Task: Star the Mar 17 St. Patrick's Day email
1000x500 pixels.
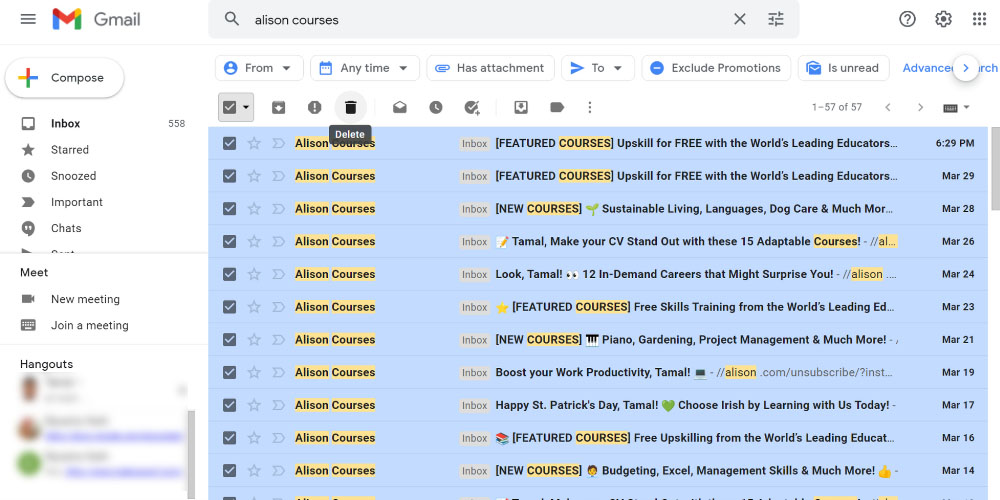Action: tap(254, 405)
